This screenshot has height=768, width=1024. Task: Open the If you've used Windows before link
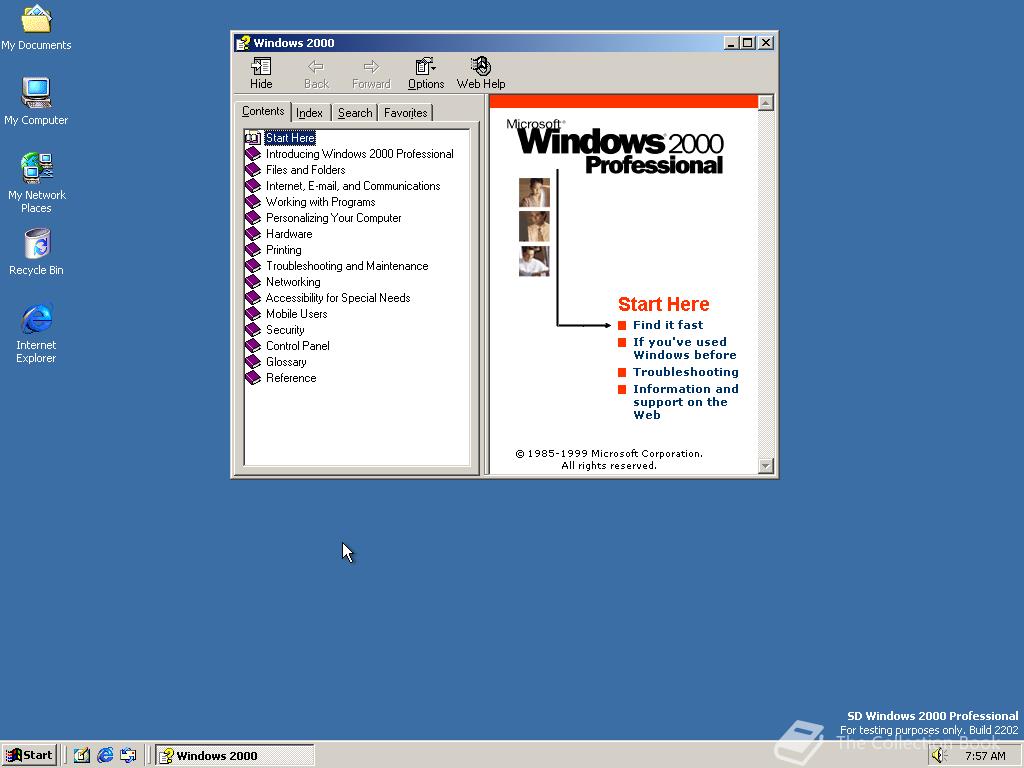tap(684, 349)
